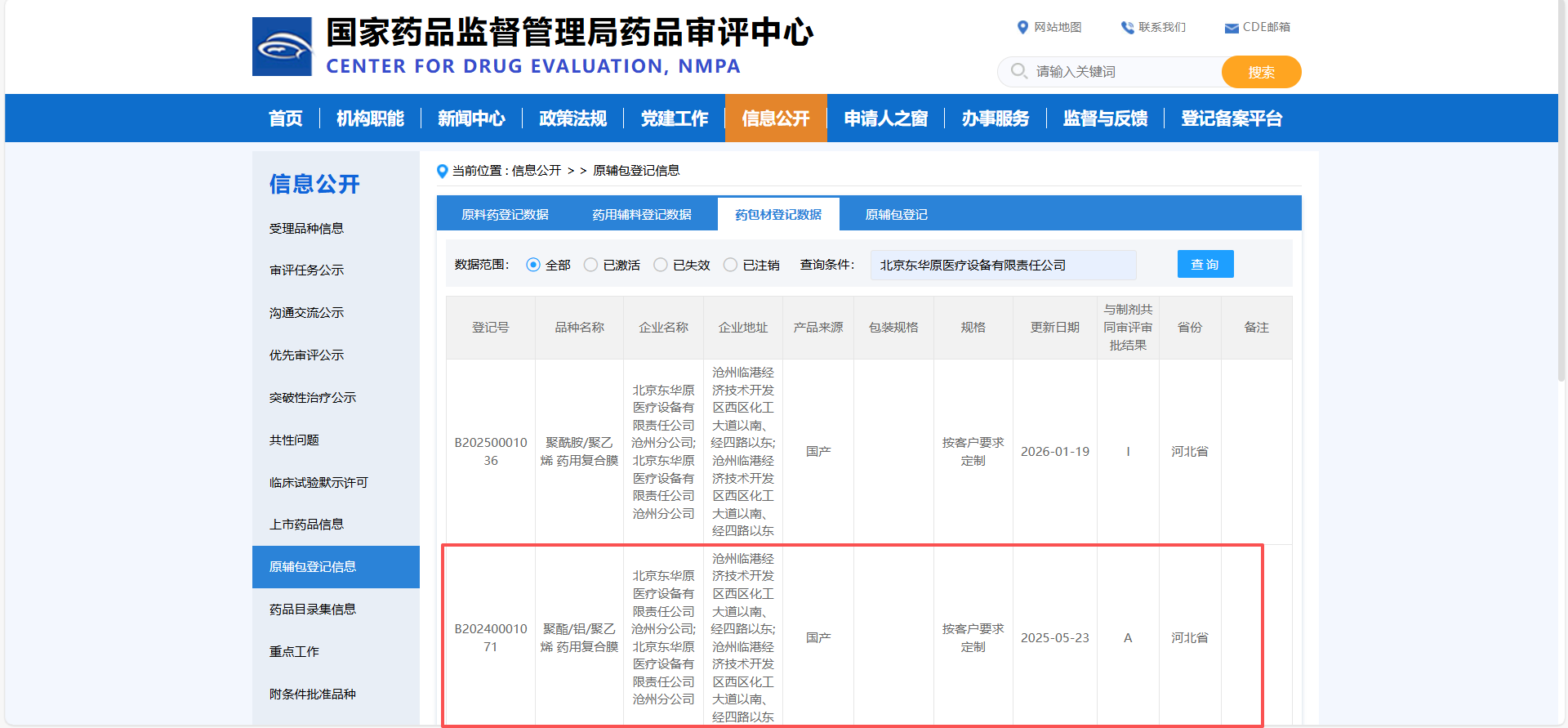Click the blue 查询 button
Viewport: 1568px width, 728px height.
[1205, 264]
